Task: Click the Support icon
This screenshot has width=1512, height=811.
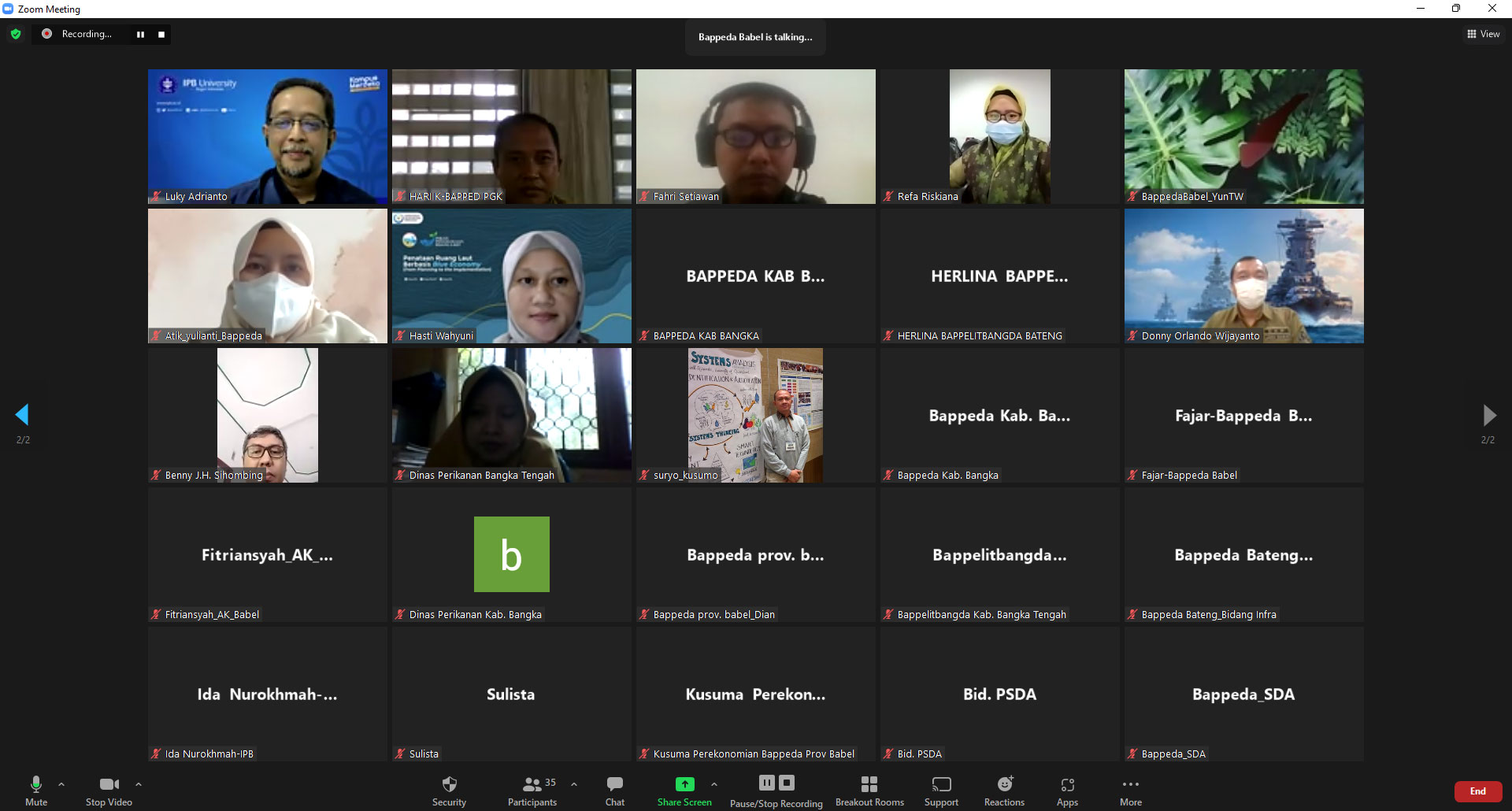Action: (941, 790)
